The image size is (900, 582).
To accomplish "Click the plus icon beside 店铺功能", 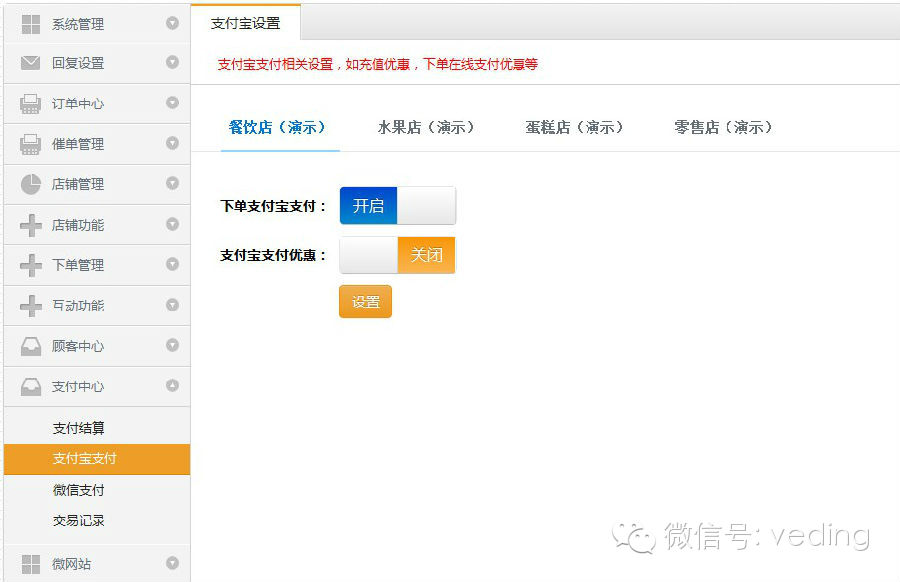I will point(30,225).
